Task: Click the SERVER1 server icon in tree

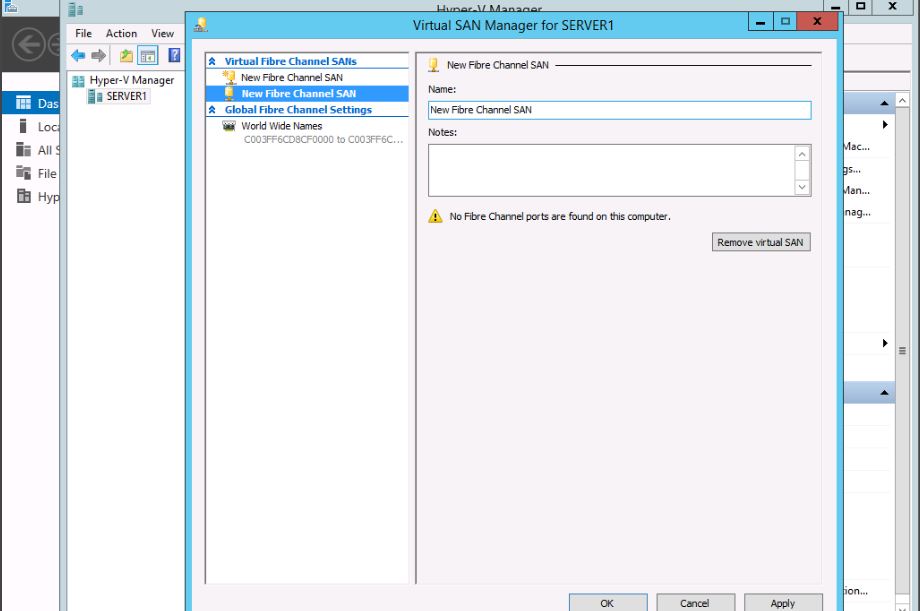Action: pyautogui.click(x=95, y=96)
